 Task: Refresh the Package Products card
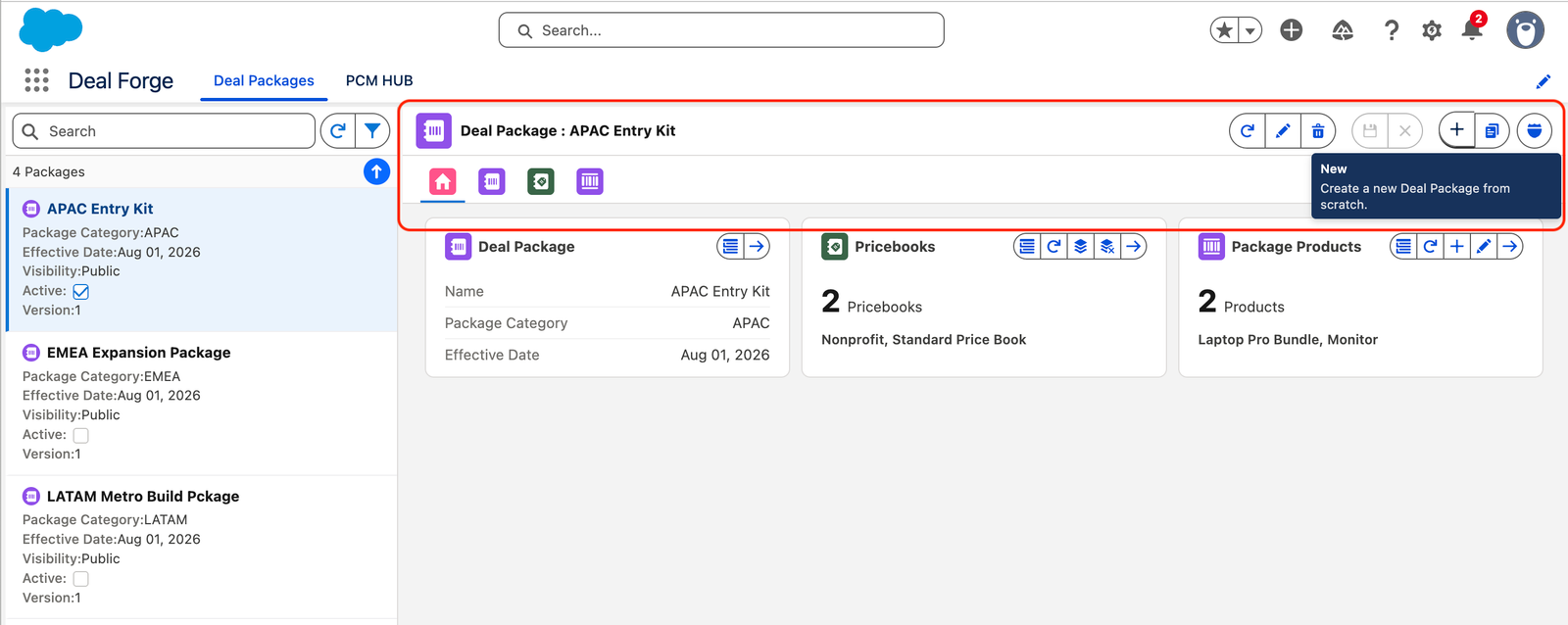(1430, 247)
